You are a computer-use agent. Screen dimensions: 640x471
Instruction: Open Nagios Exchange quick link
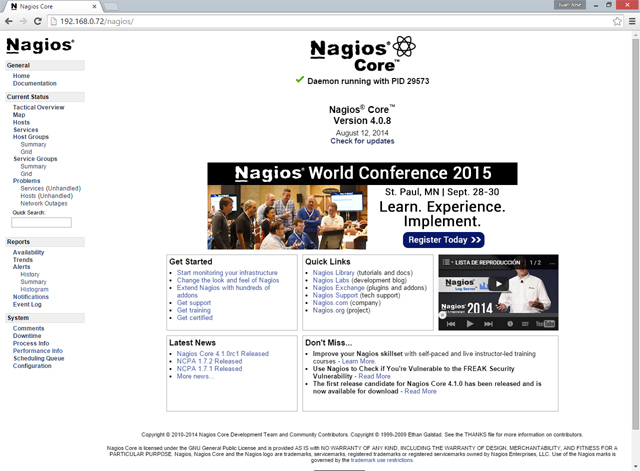(338, 288)
